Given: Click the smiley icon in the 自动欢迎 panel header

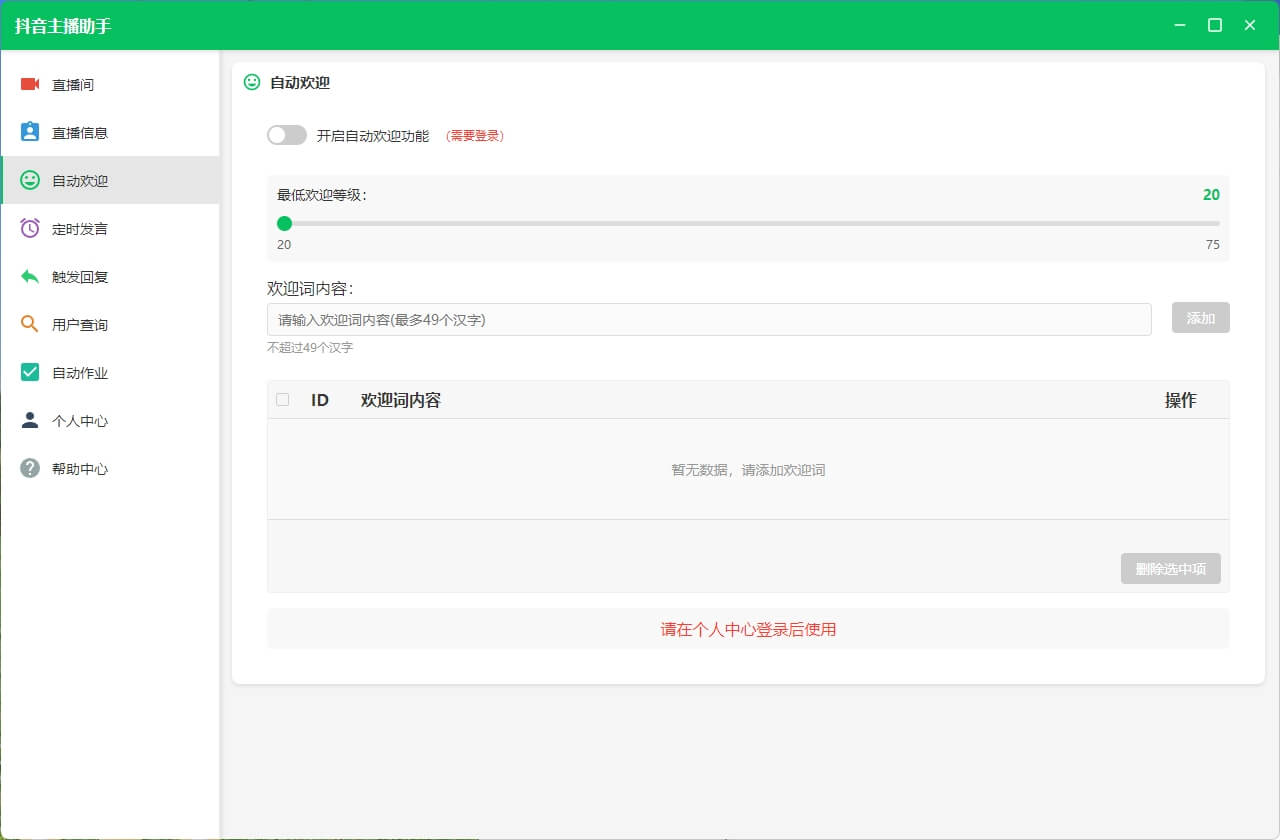Looking at the screenshot, I should click(252, 82).
